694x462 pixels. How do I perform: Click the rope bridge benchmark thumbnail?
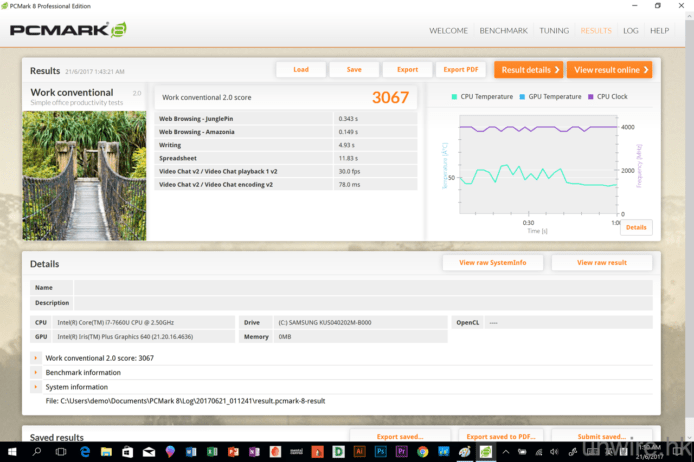(84, 175)
